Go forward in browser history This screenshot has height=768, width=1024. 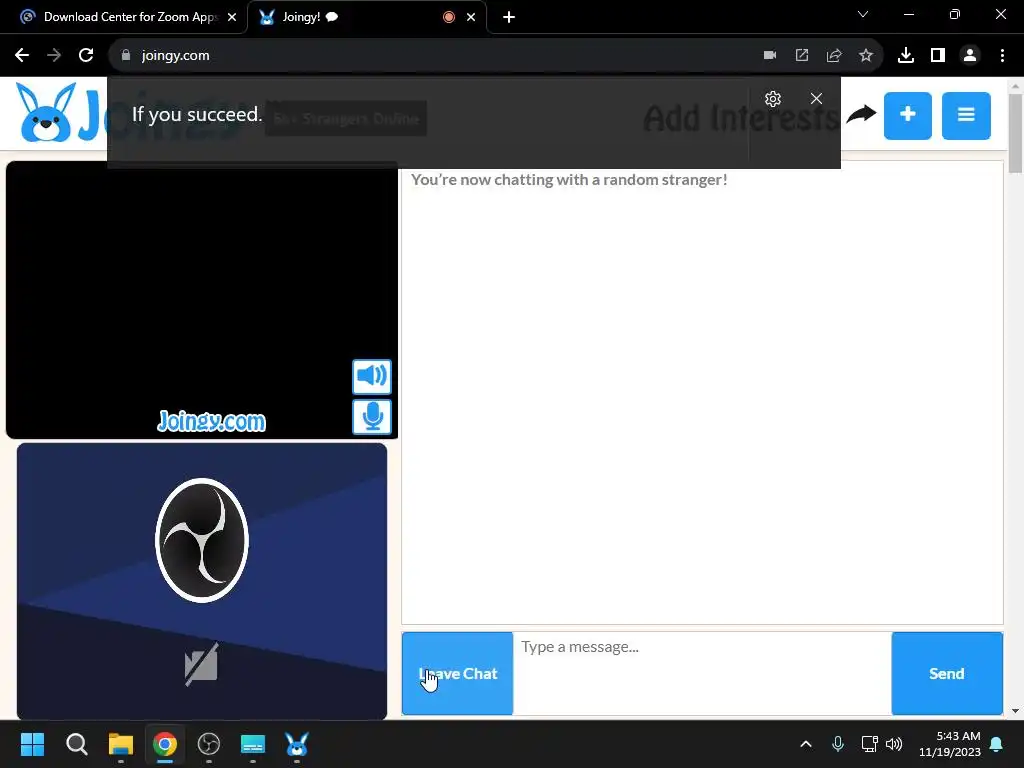coord(54,56)
